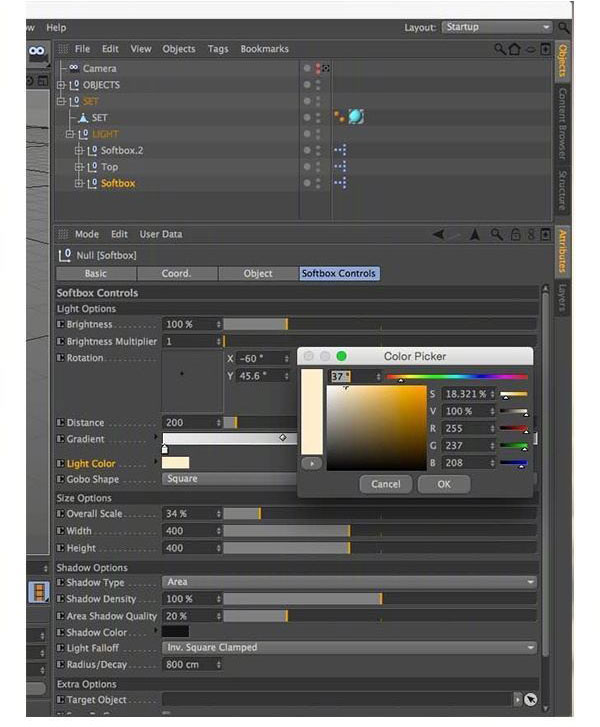Click the Target Object picker arrow icon
The width and height of the screenshot is (600, 727).
pos(530,699)
